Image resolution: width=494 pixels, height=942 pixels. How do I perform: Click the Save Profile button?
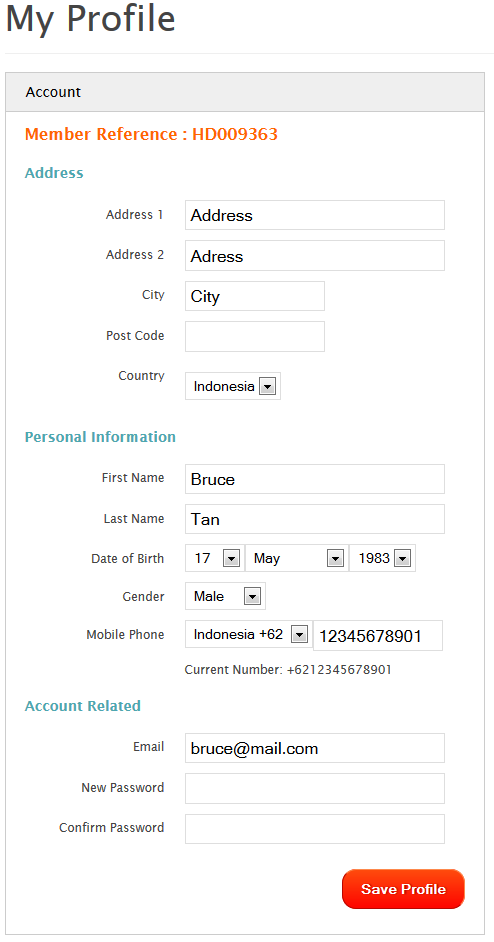click(403, 889)
